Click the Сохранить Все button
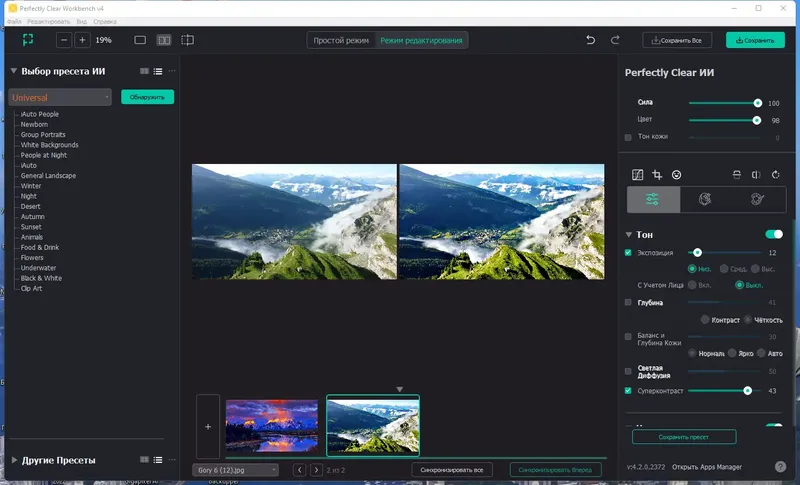This screenshot has height=485, width=800. (x=677, y=40)
